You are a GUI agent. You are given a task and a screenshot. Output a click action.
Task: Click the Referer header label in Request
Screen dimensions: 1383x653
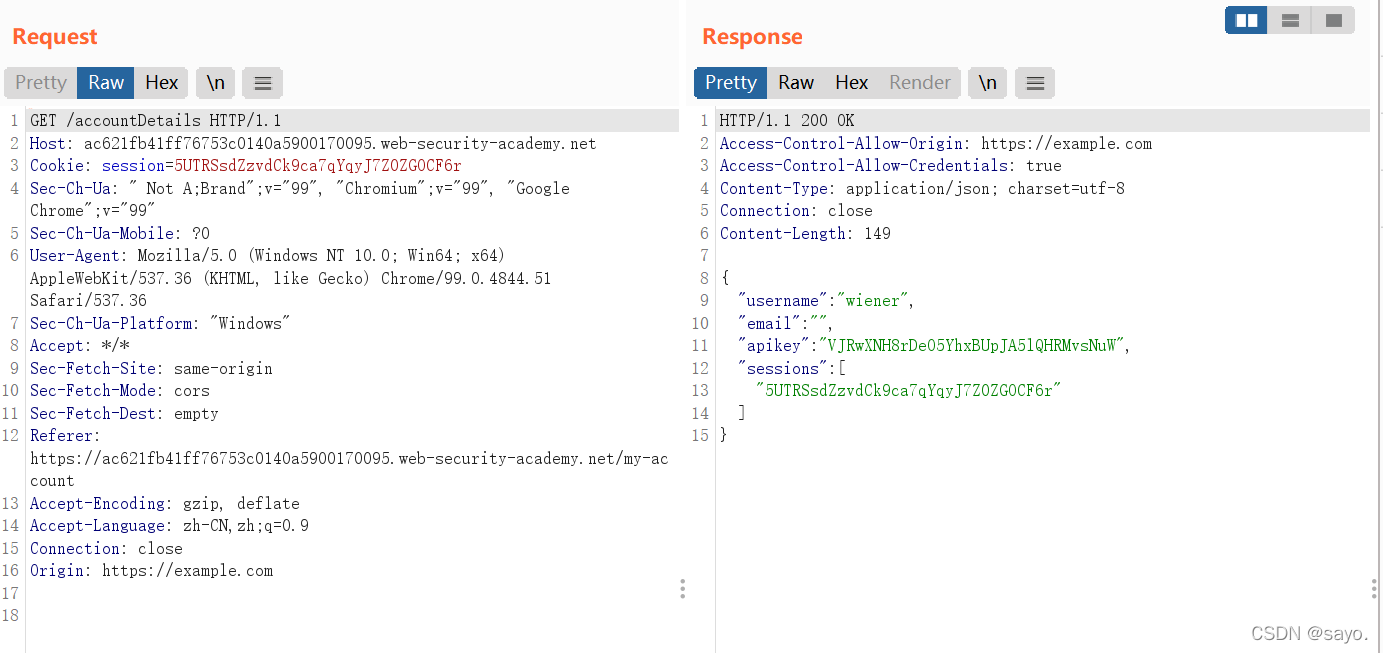click(65, 436)
